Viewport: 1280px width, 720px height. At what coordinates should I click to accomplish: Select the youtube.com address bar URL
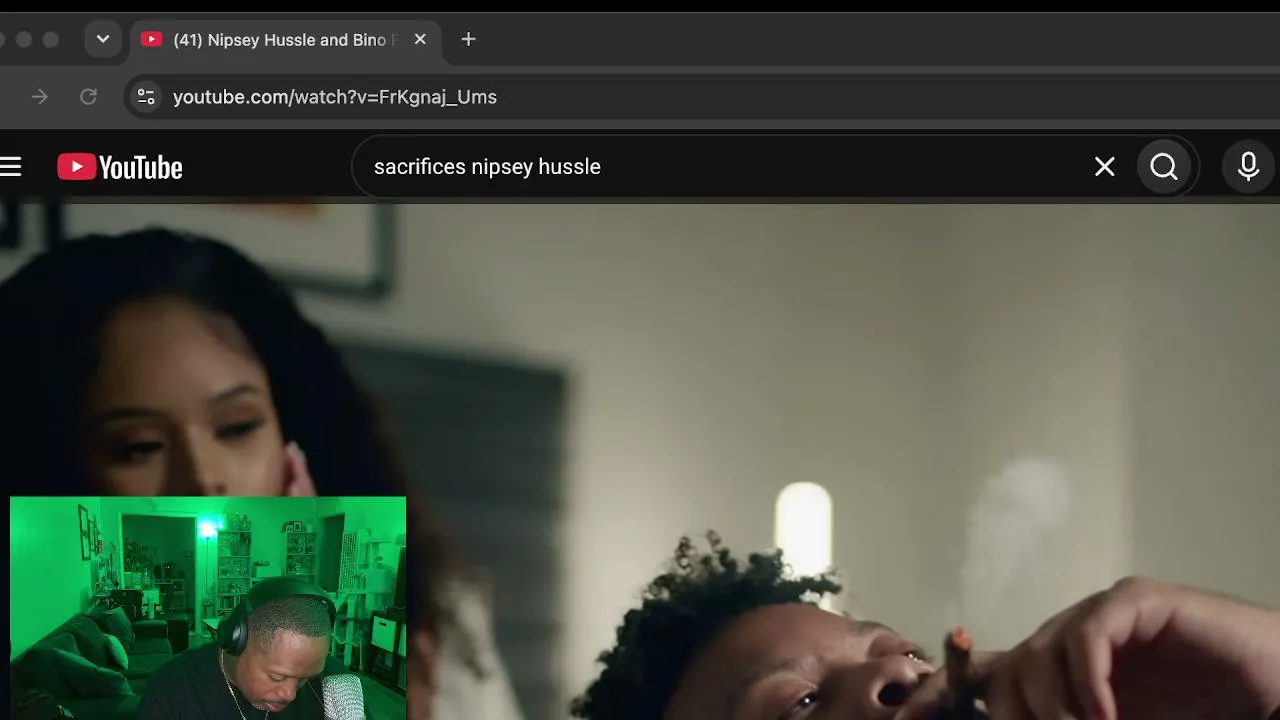(335, 97)
